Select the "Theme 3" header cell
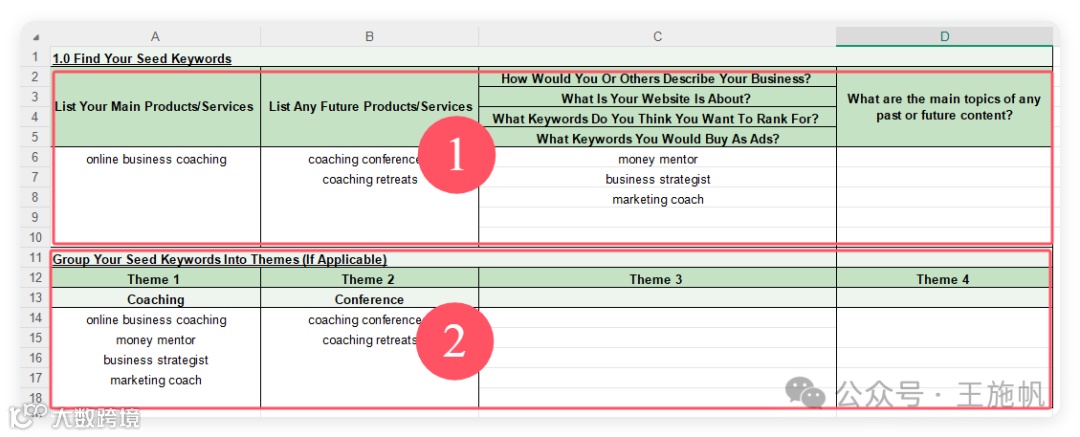This screenshot has width=1080, height=437. point(656,280)
